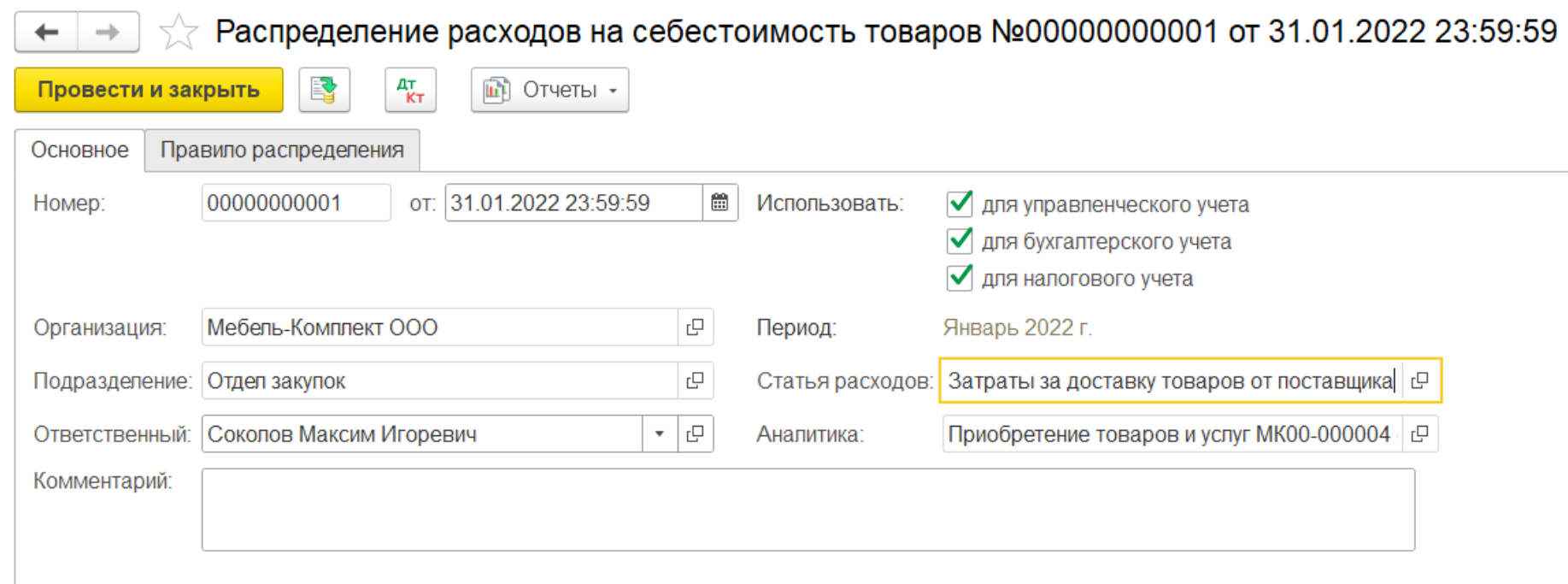Toggle для бухгалтерского учета checkbox
Screen dimensions: 1568x584
pyautogui.click(x=960, y=241)
